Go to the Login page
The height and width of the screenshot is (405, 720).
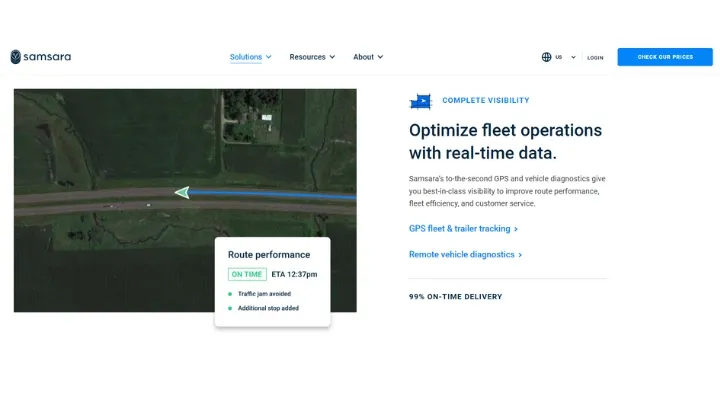pyautogui.click(x=595, y=57)
